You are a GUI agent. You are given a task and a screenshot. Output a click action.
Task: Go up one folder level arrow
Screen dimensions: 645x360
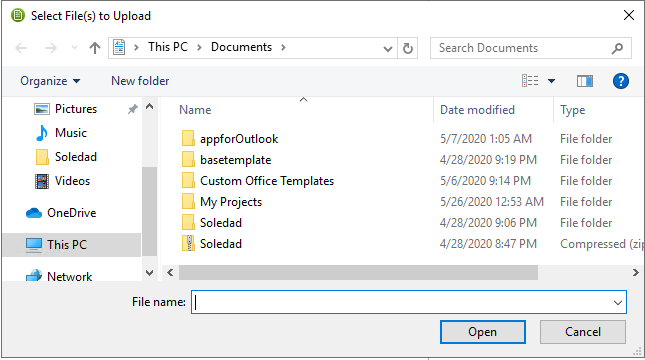95,48
